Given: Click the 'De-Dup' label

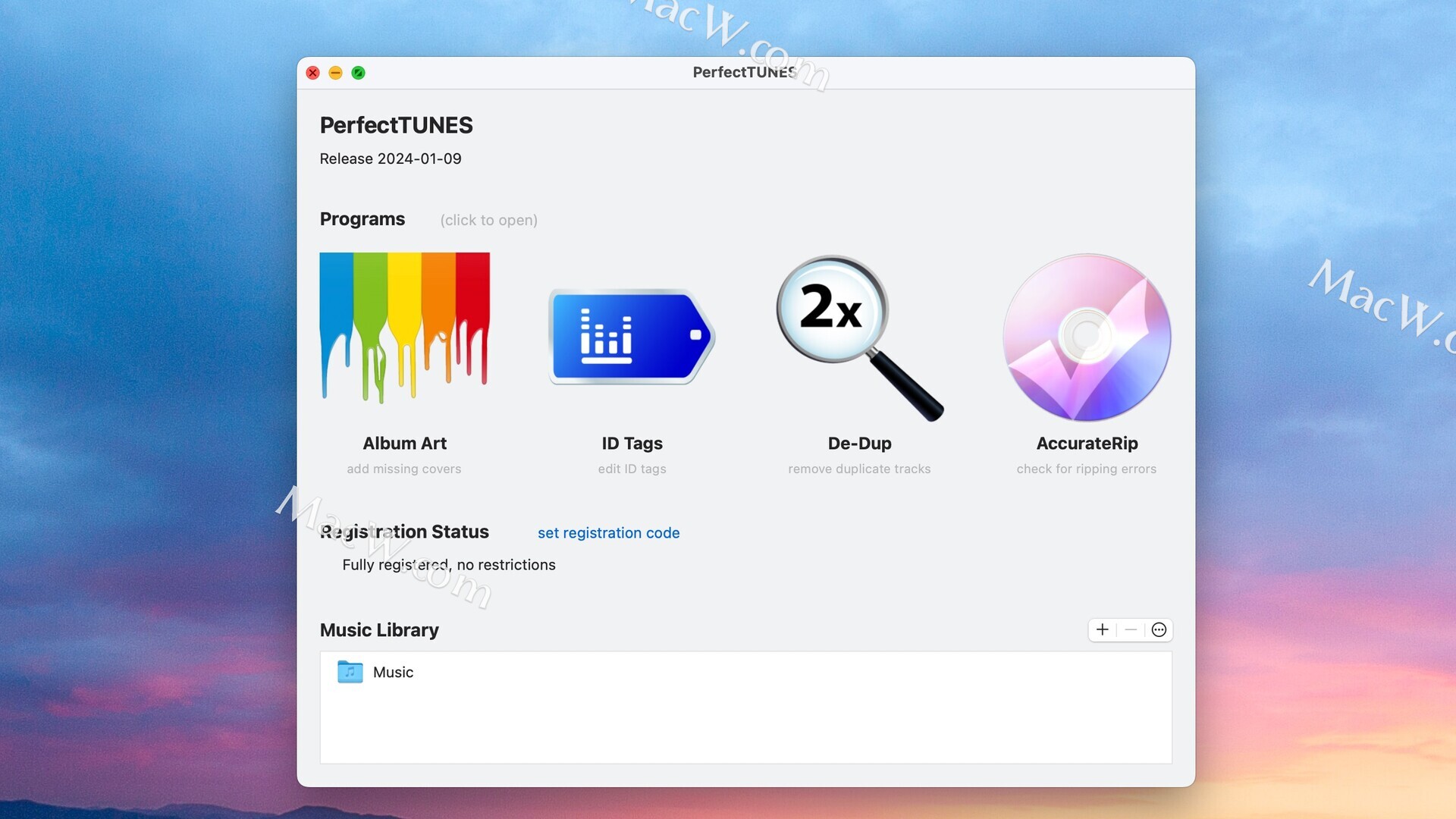Looking at the screenshot, I should [859, 443].
